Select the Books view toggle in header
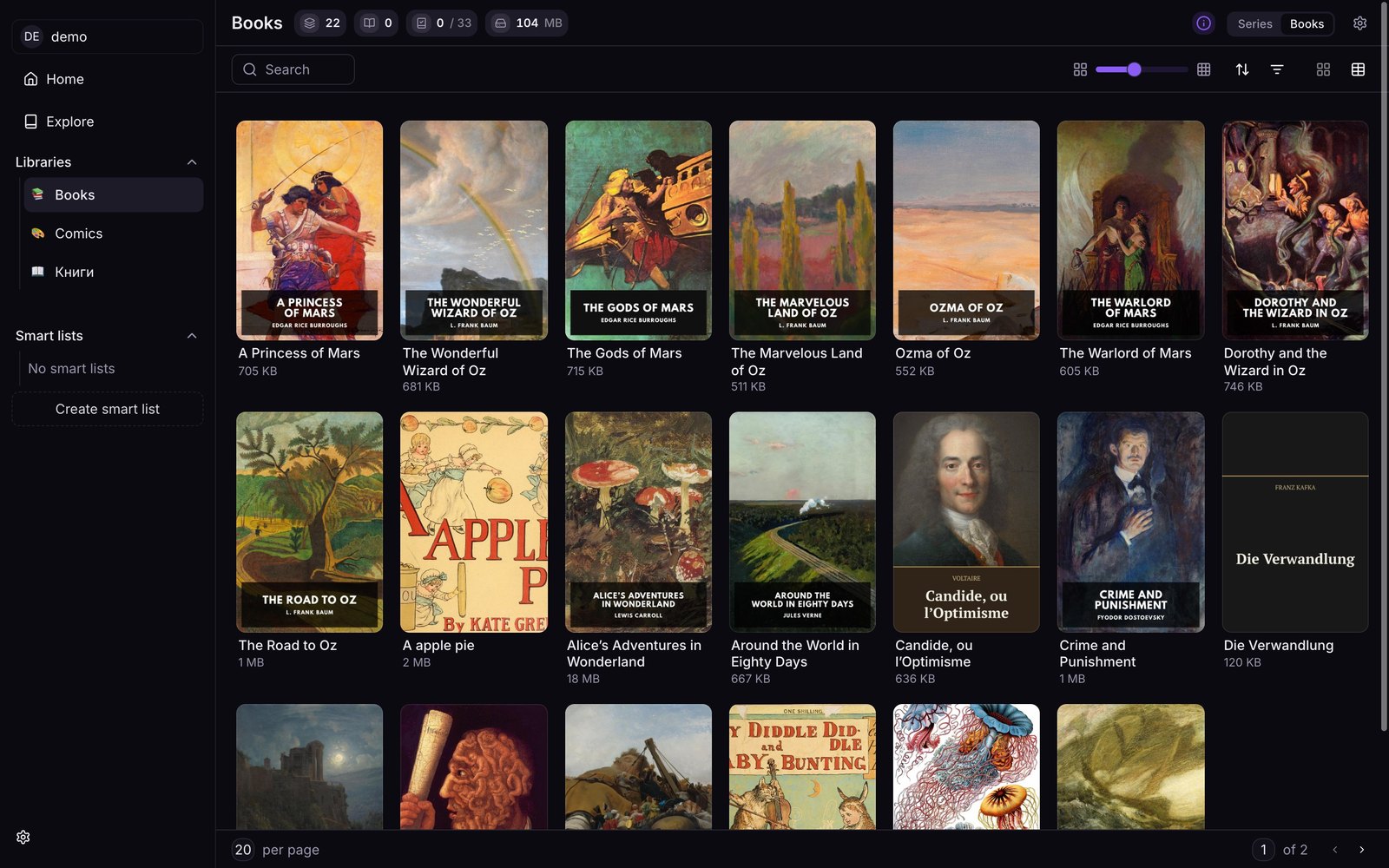This screenshot has height=868, width=1389. coord(1307,23)
